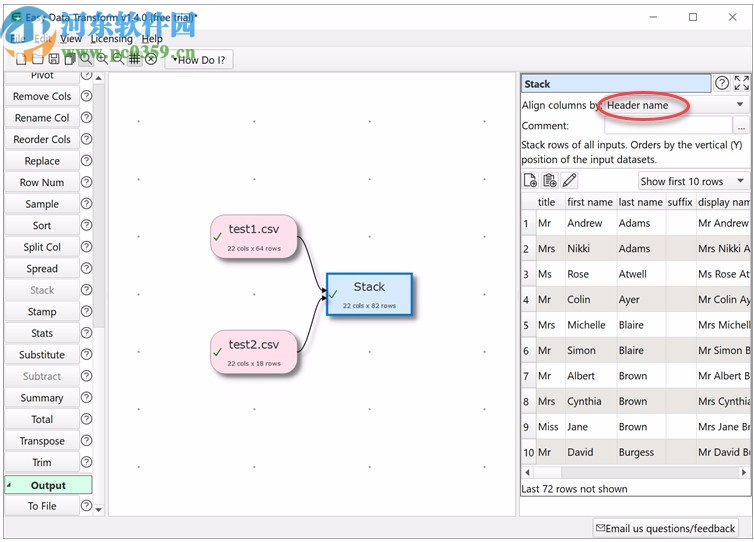754x542 pixels.
Task: Click the Substitute transform button
Action: [42, 355]
